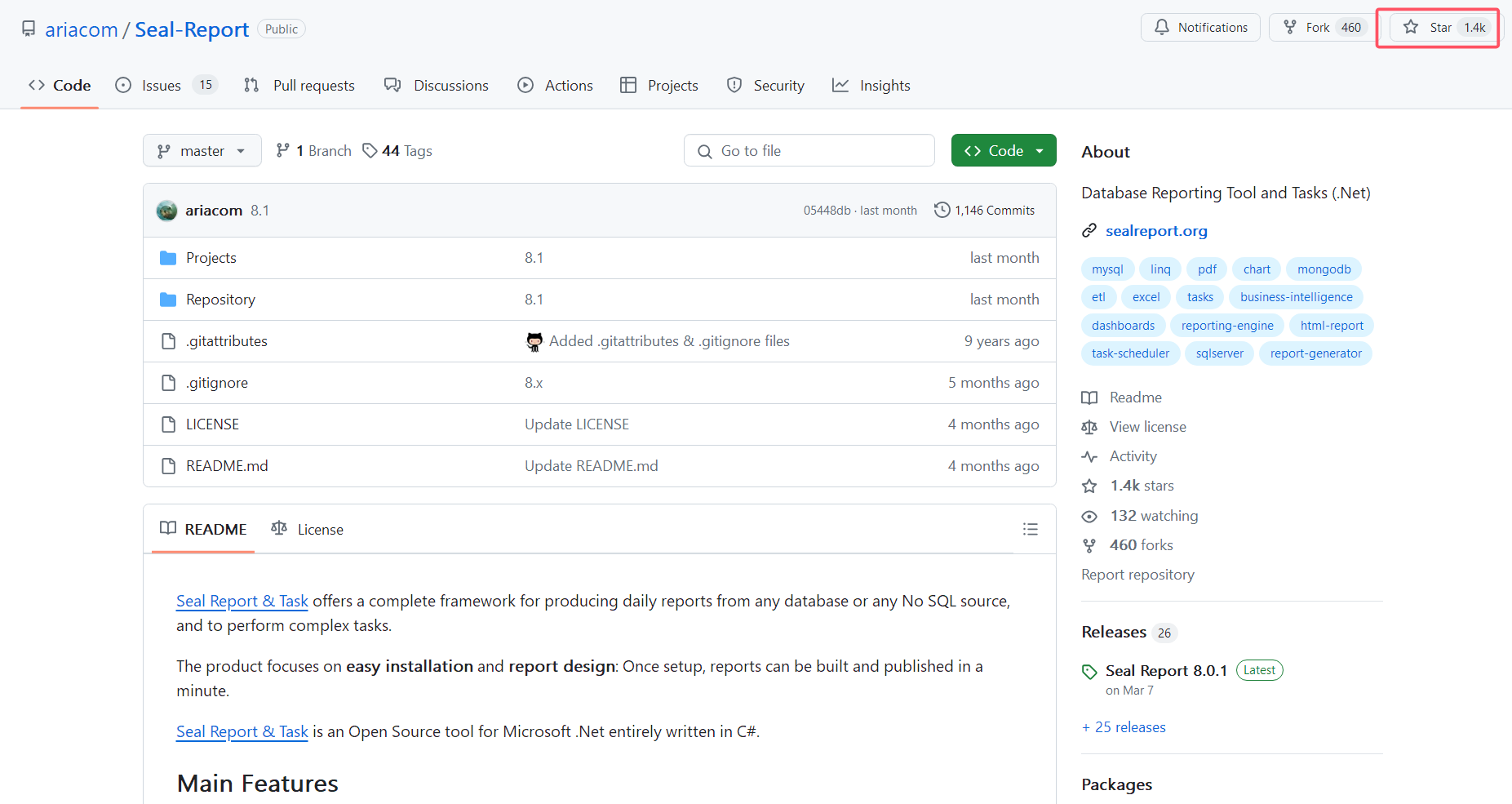Click the repository book icon beside ariacom
This screenshot has width=1512, height=804.
29,29
